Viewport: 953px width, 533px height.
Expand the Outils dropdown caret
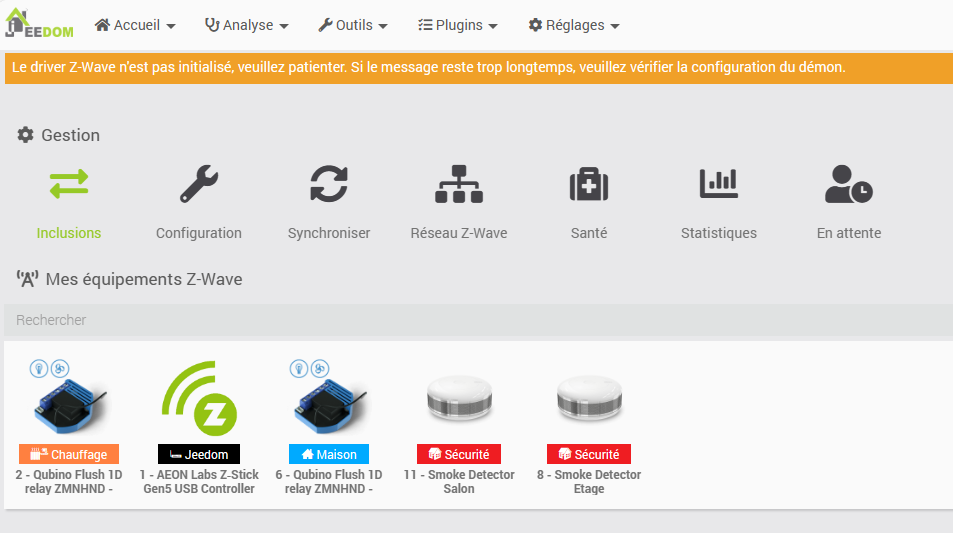(x=383, y=26)
